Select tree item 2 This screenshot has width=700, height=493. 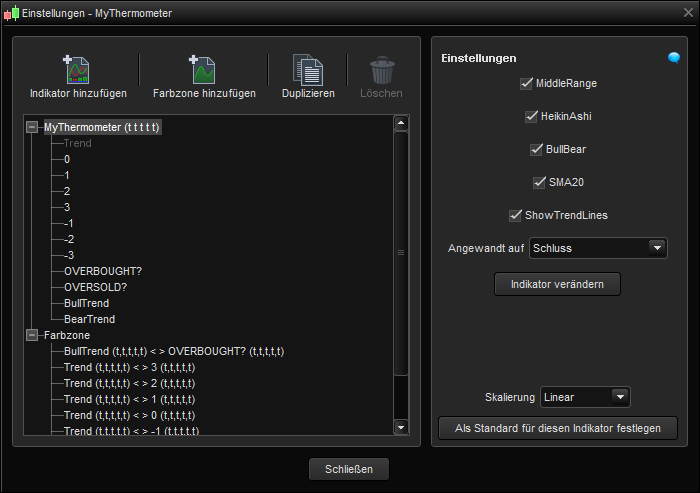tap(67, 192)
